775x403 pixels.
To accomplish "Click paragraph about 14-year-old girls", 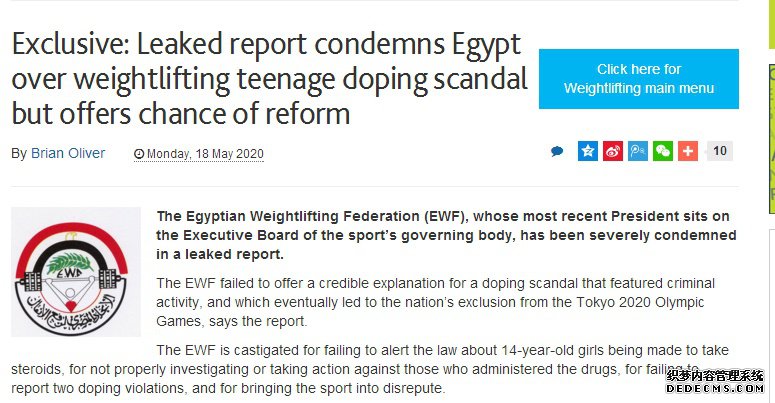I will click(x=370, y=369).
